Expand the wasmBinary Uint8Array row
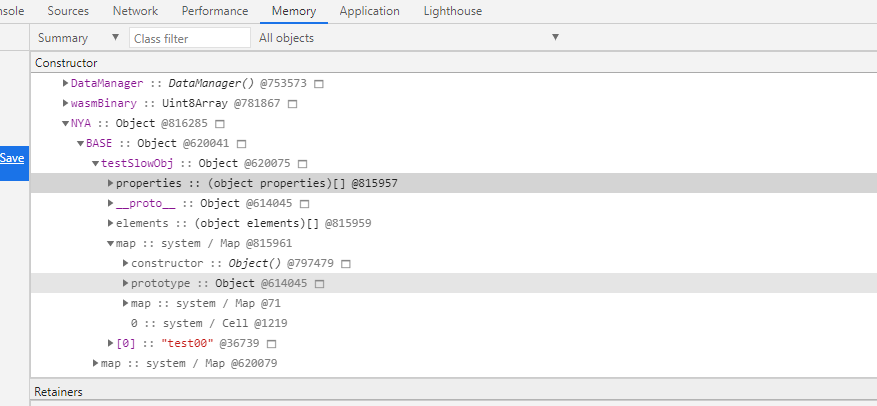The height and width of the screenshot is (406, 877). 65,103
